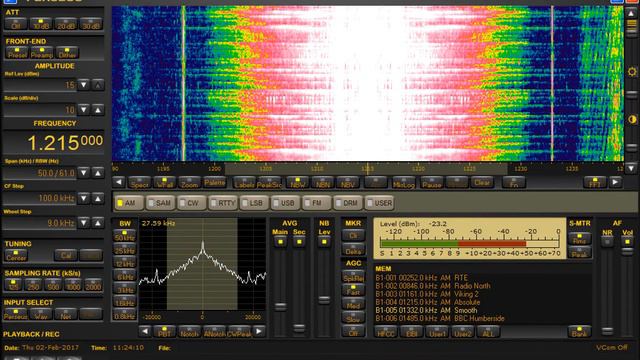Screen dimensions: 640x360
Task: Select LSB demodulation mode
Action: [x=254, y=203]
